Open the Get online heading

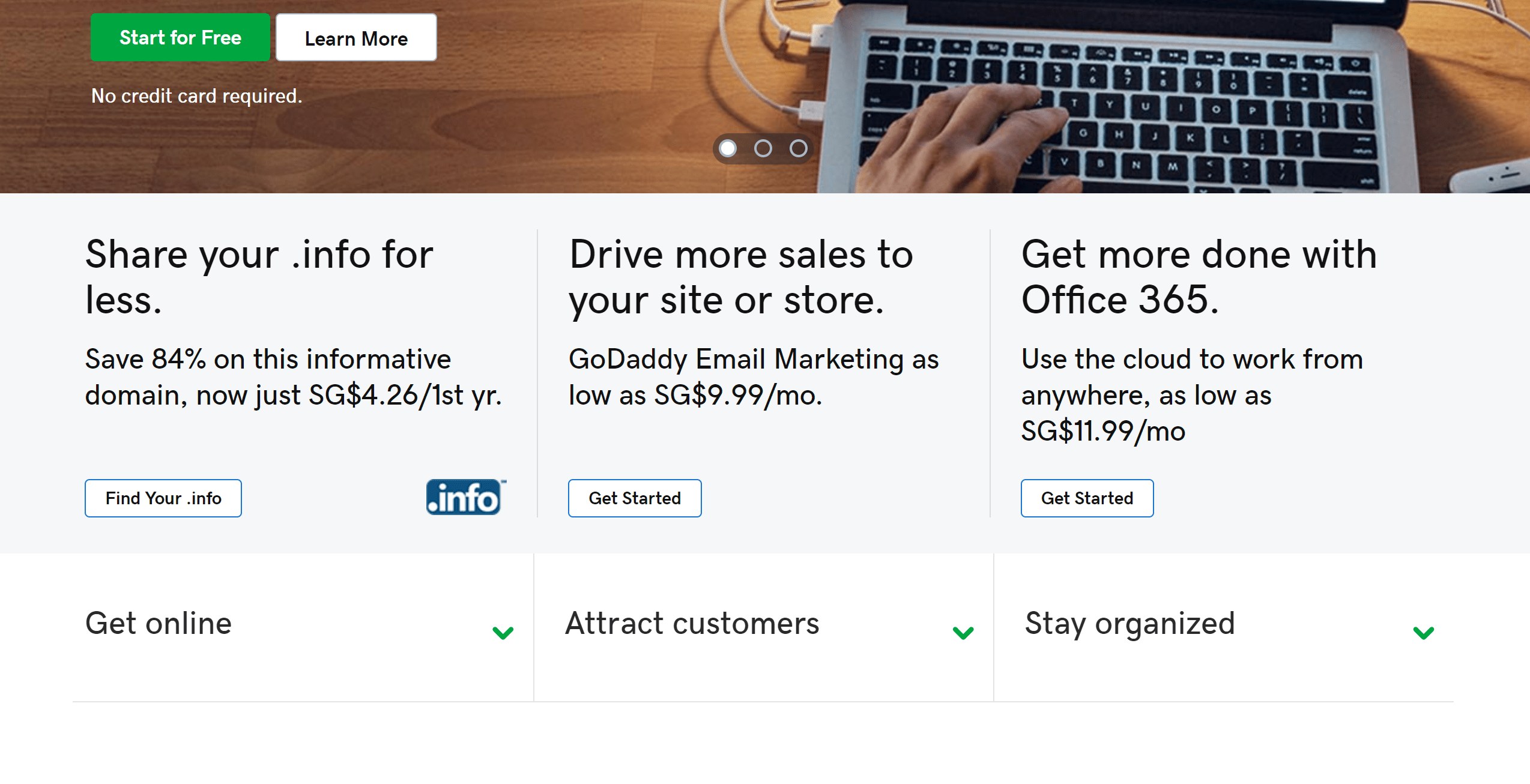(159, 623)
